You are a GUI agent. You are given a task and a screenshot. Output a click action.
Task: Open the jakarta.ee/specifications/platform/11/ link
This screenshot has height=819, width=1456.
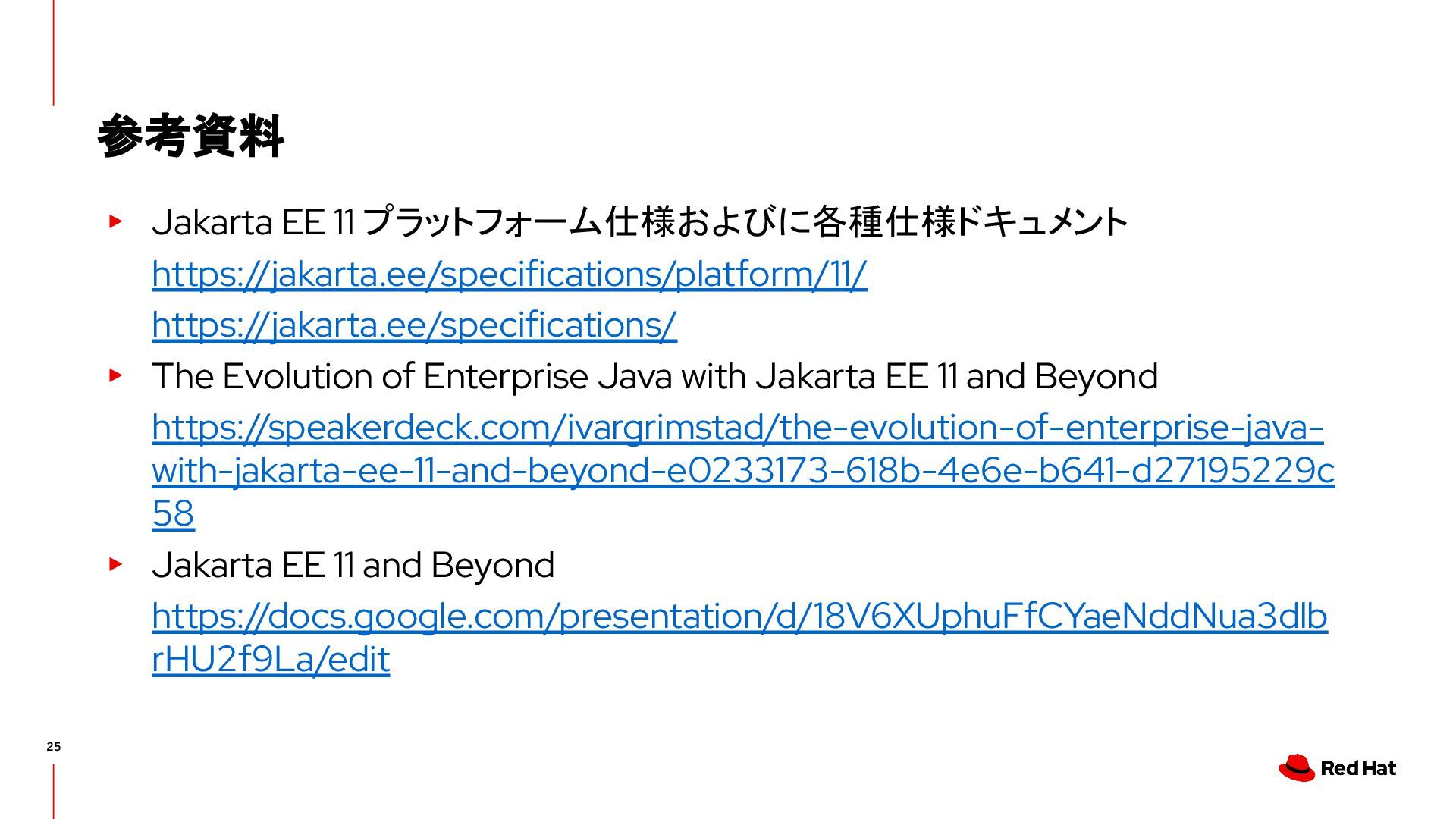[510, 274]
